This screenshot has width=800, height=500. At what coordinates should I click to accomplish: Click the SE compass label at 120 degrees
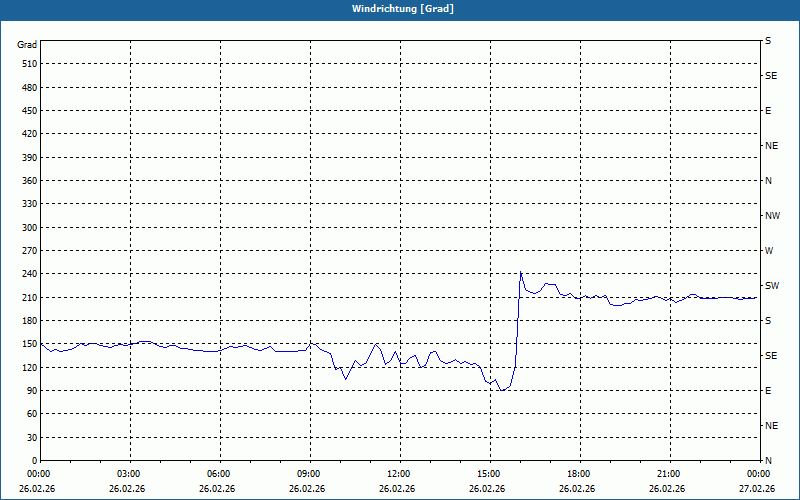point(771,356)
